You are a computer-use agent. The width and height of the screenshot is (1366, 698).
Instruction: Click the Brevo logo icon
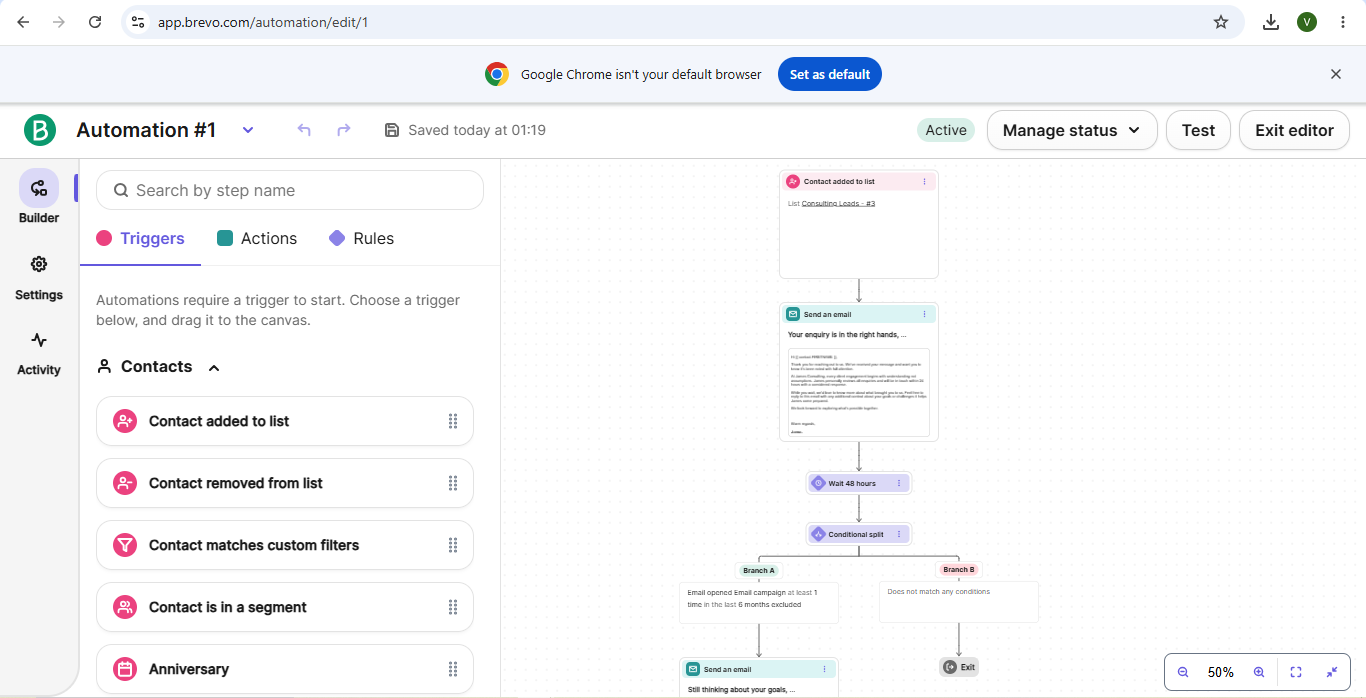[x=40, y=130]
